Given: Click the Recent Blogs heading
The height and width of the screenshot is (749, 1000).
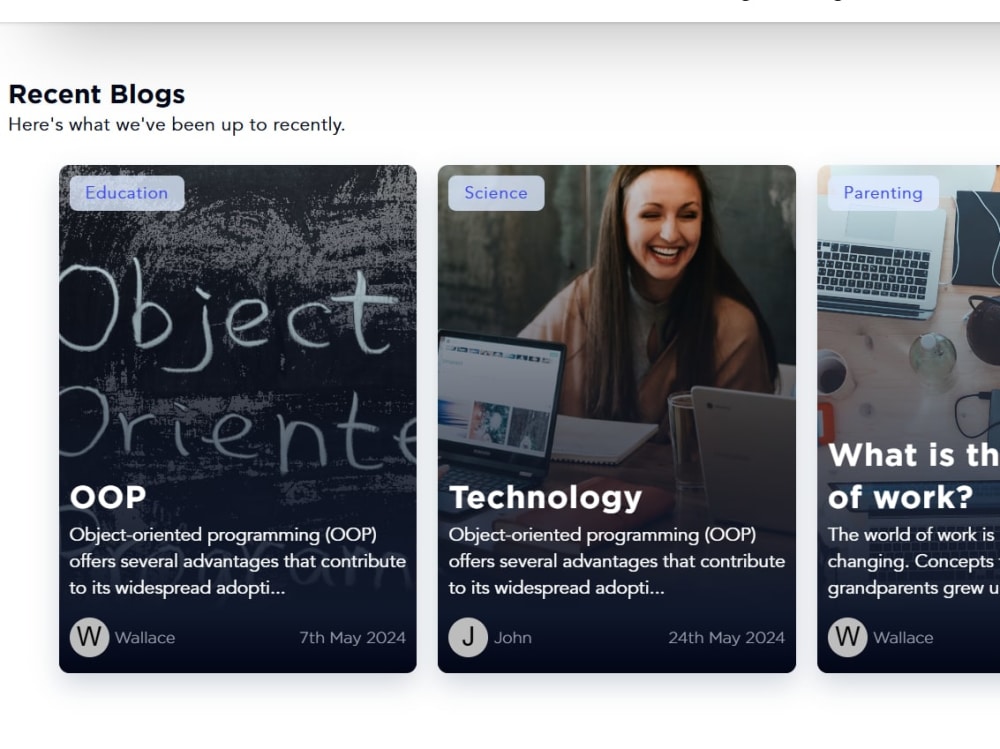Looking at the screenshot, I should coord(97,94).
